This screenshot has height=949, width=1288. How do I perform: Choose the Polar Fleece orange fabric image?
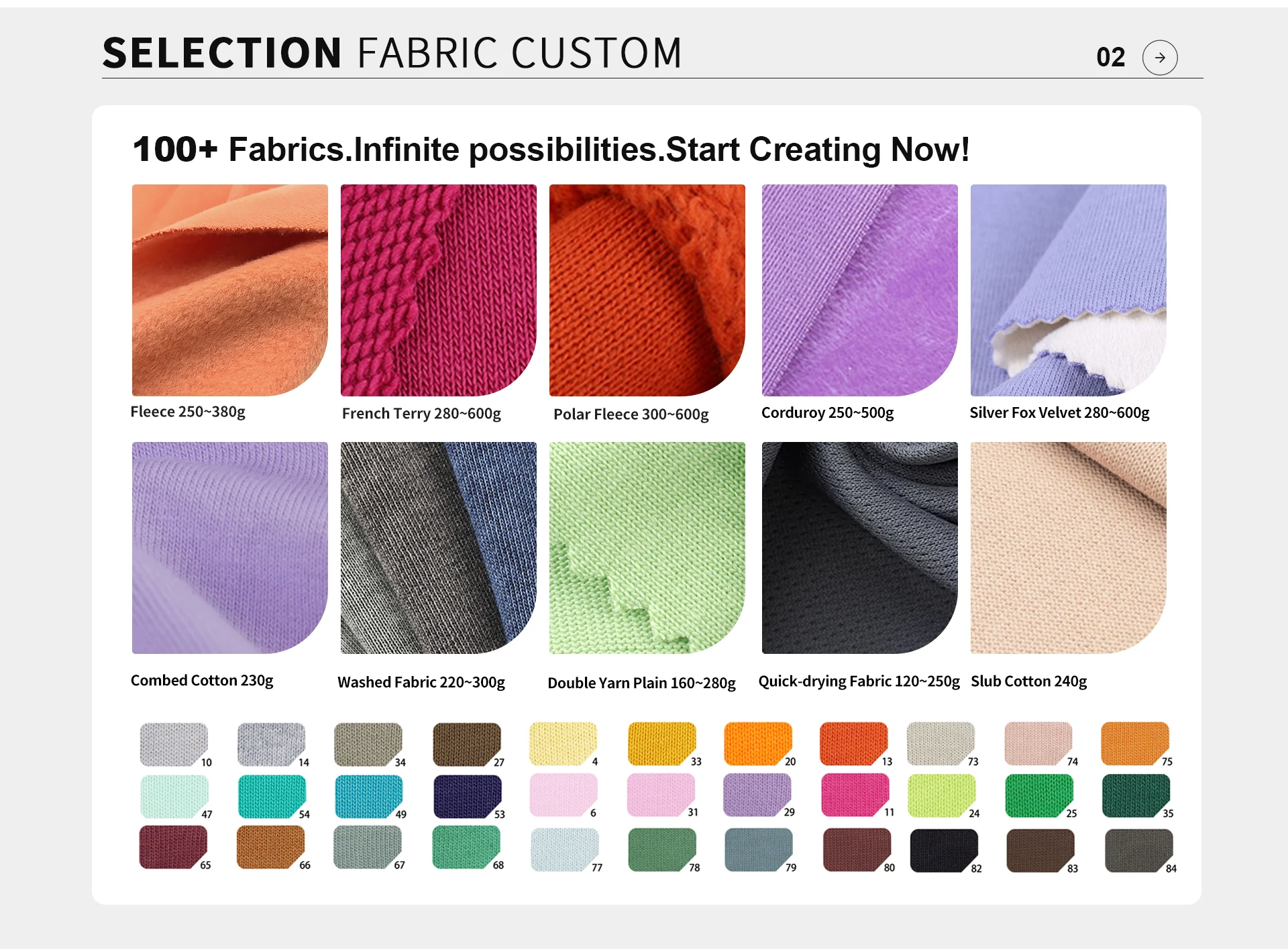pos(647,290)
